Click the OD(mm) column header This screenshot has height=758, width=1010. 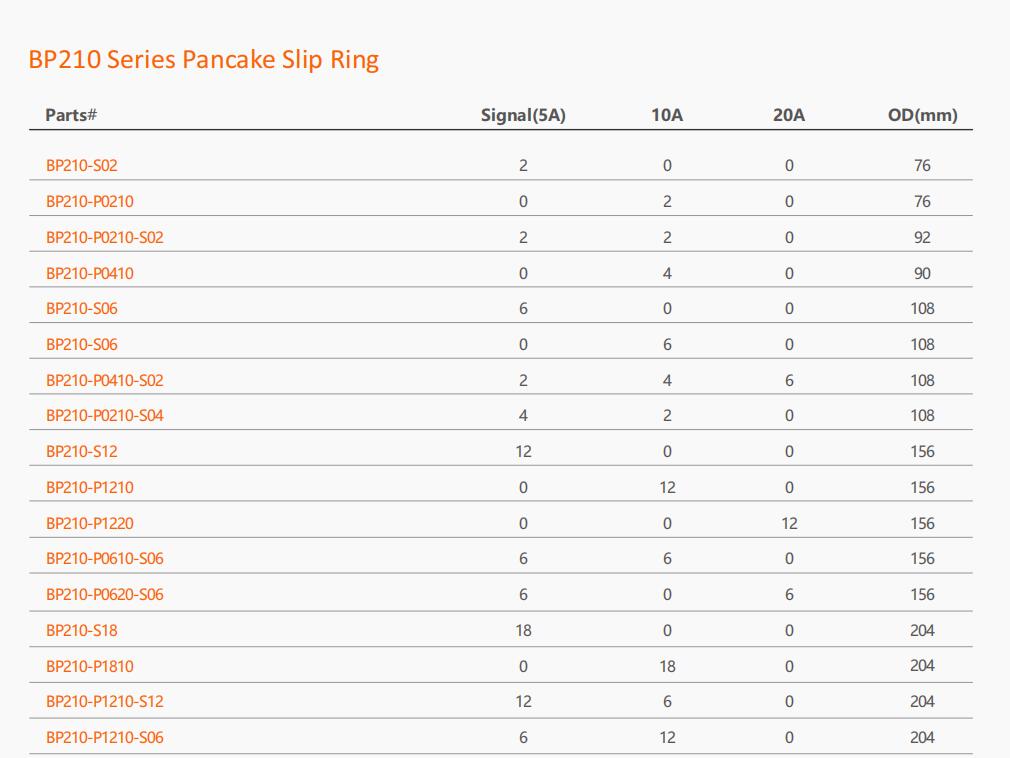point(922,115)
